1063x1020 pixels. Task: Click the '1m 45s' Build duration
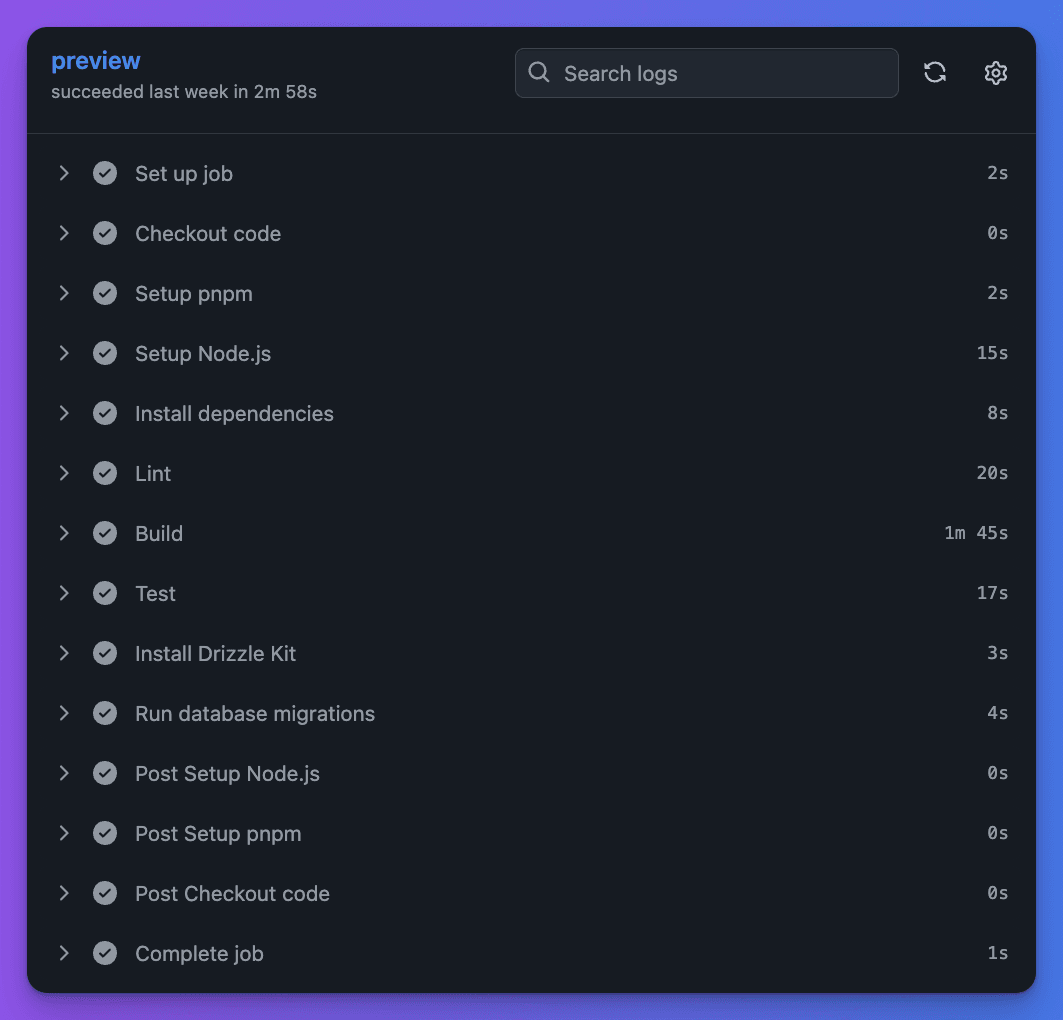pyautogui.click(x=976, y=533)
